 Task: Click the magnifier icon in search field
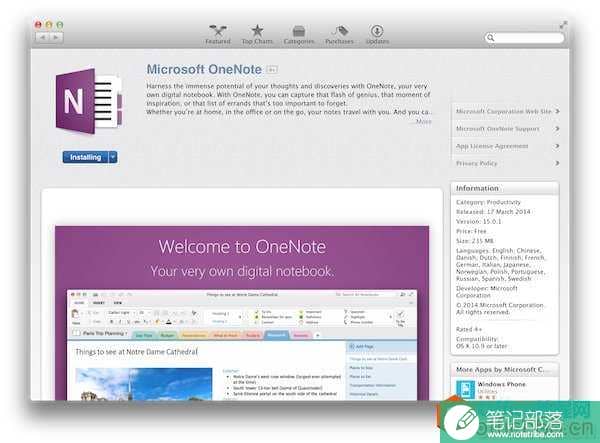(x=491, y=37)
